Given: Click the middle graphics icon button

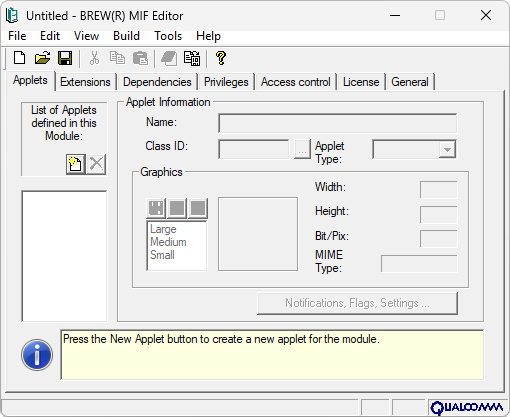Looking at the screenshot, I should (177, 208).
